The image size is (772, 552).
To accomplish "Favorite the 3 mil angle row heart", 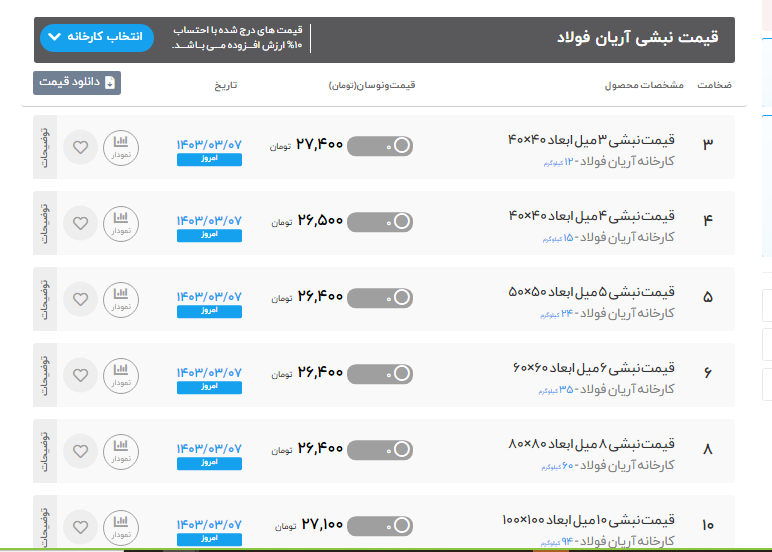I will pyautogui.click(x=80, y=148).
